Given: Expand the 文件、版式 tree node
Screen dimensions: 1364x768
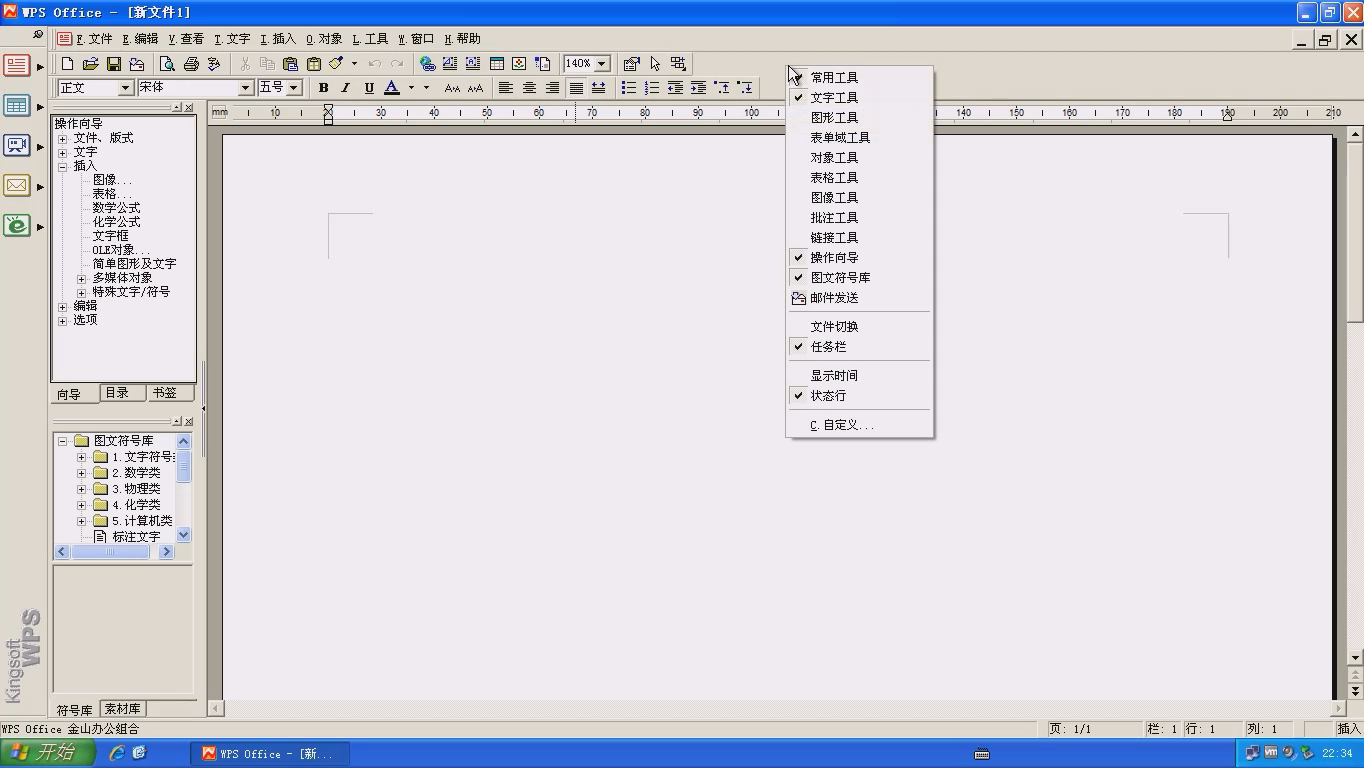Looking at the screenshot, I should coord(62,138).
